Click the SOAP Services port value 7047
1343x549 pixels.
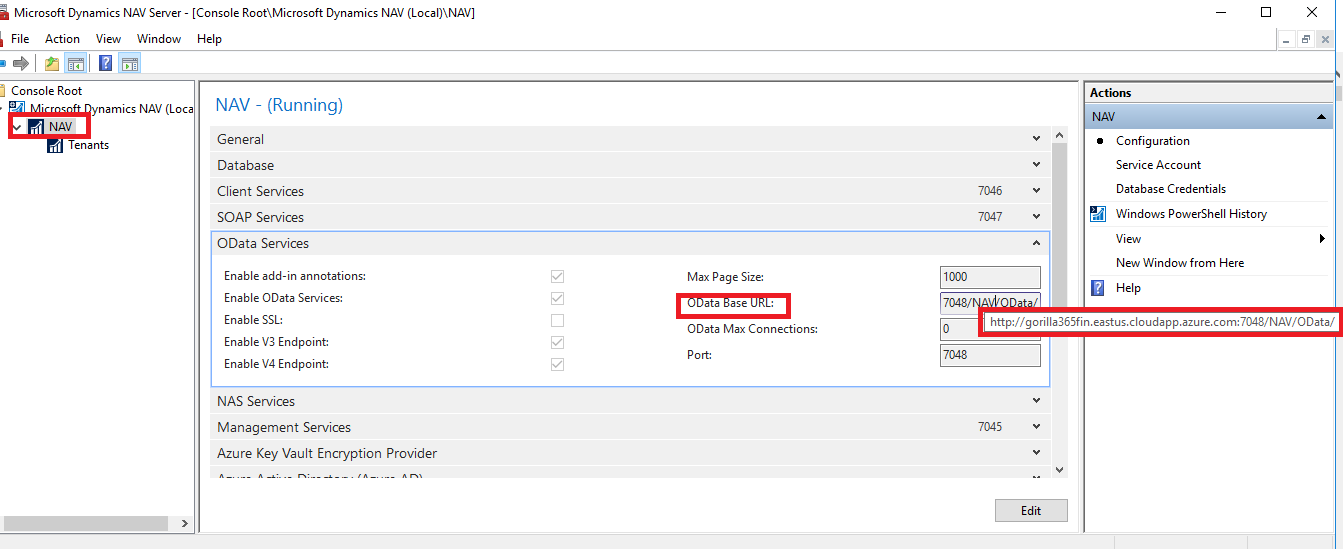click(990, 217)
